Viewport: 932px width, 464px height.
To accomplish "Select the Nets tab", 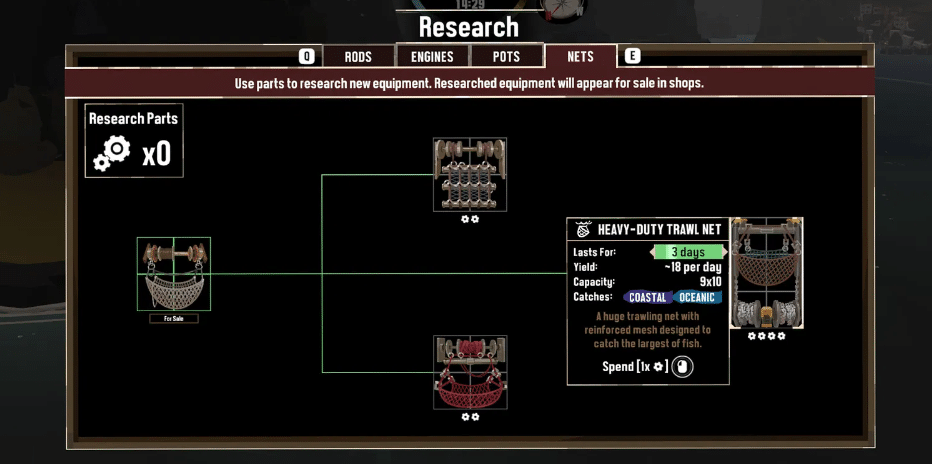I will click(580, 57).
